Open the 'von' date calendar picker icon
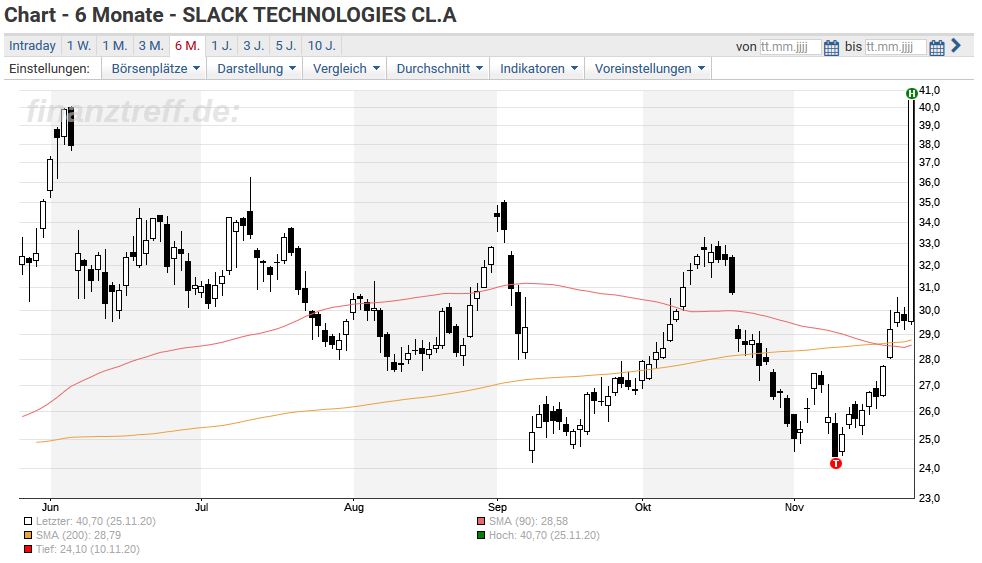 pyautogui.click(x=831, y=48)
